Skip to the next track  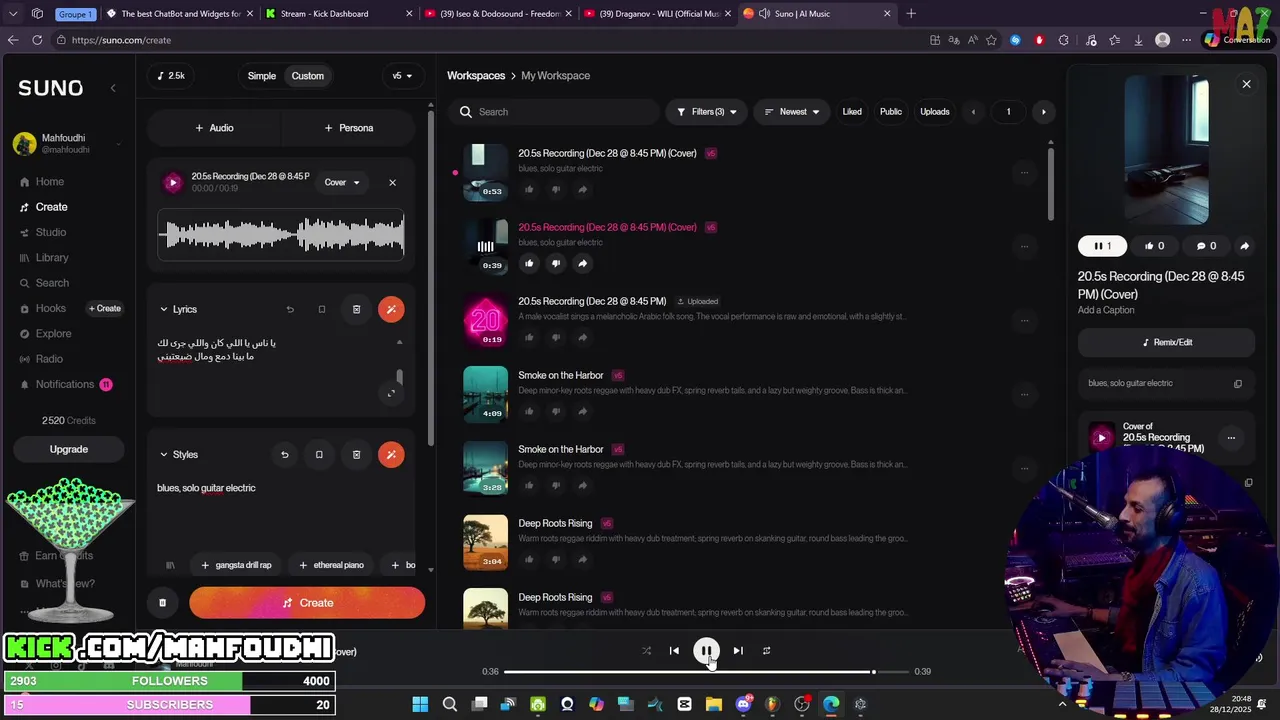coord(738,651)
